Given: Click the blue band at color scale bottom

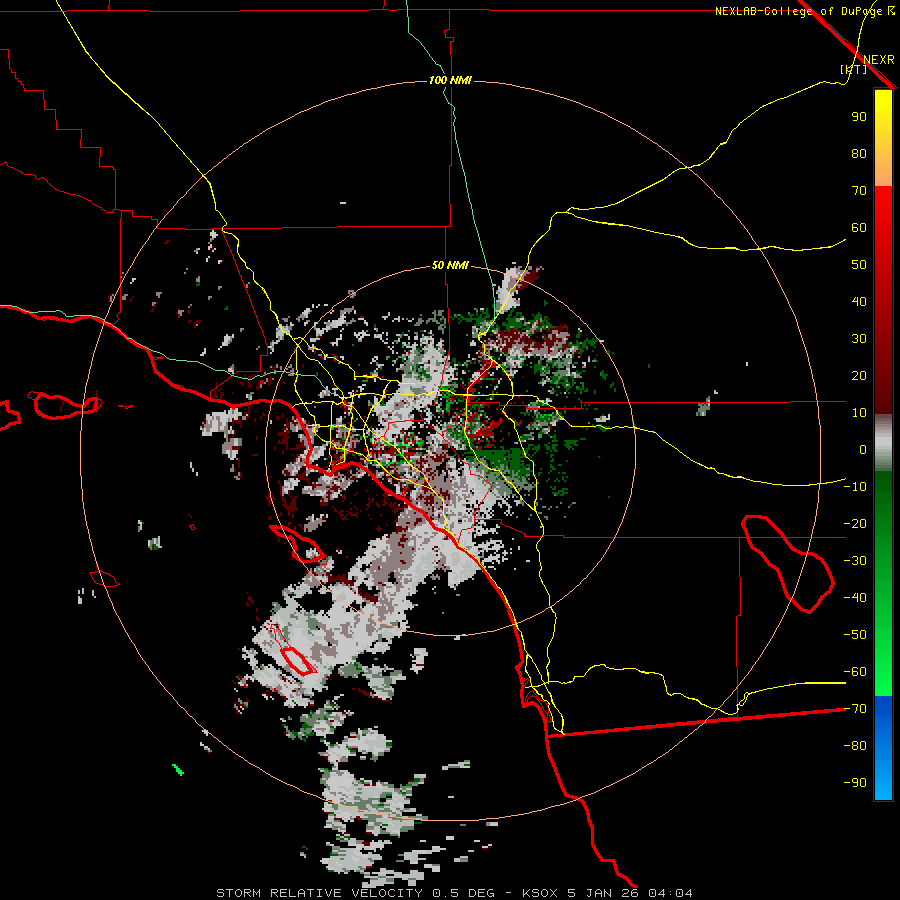Looking at the screenshot, I should 883,748.
